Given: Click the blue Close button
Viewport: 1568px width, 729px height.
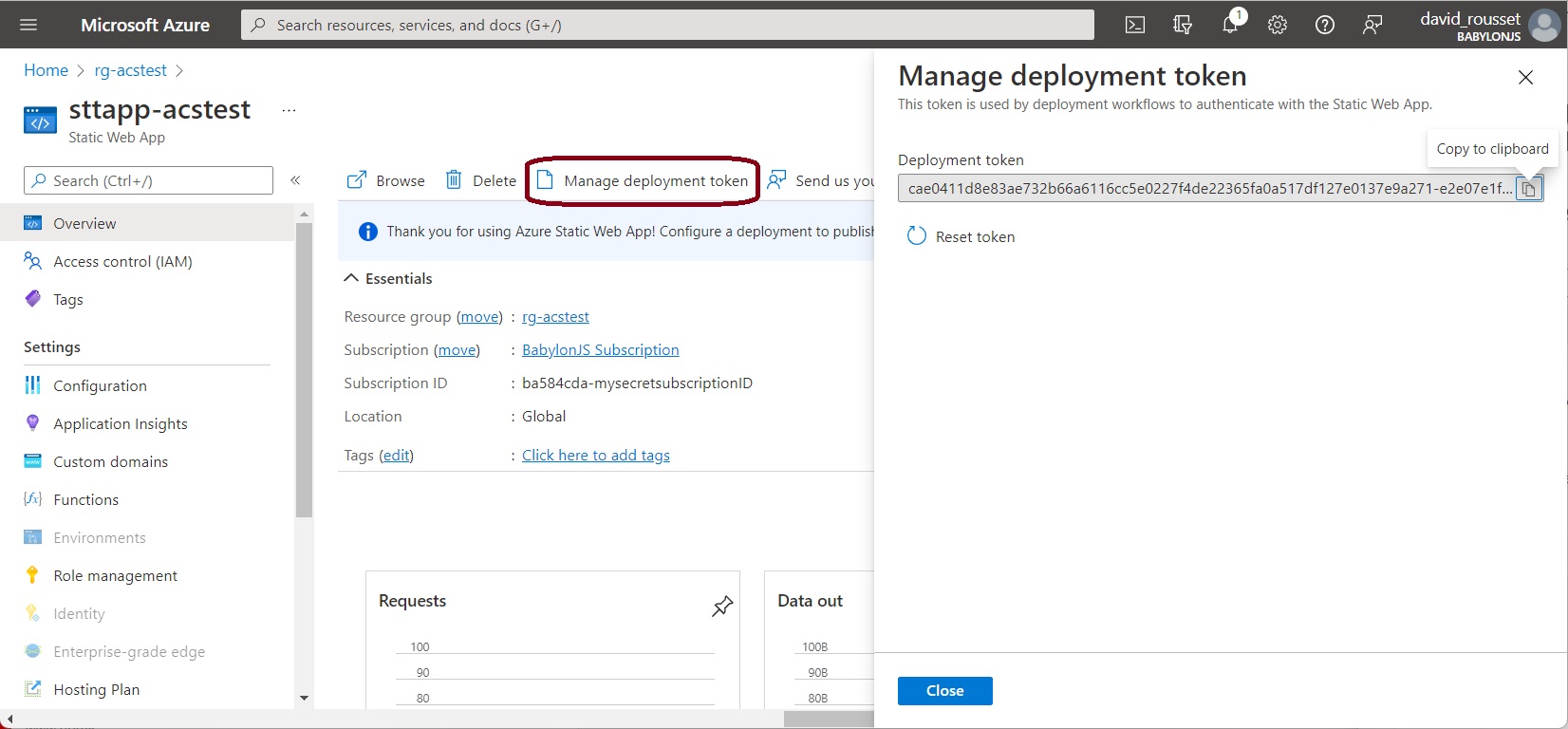Looking at the screenshot, I should [x=945, y=691].
